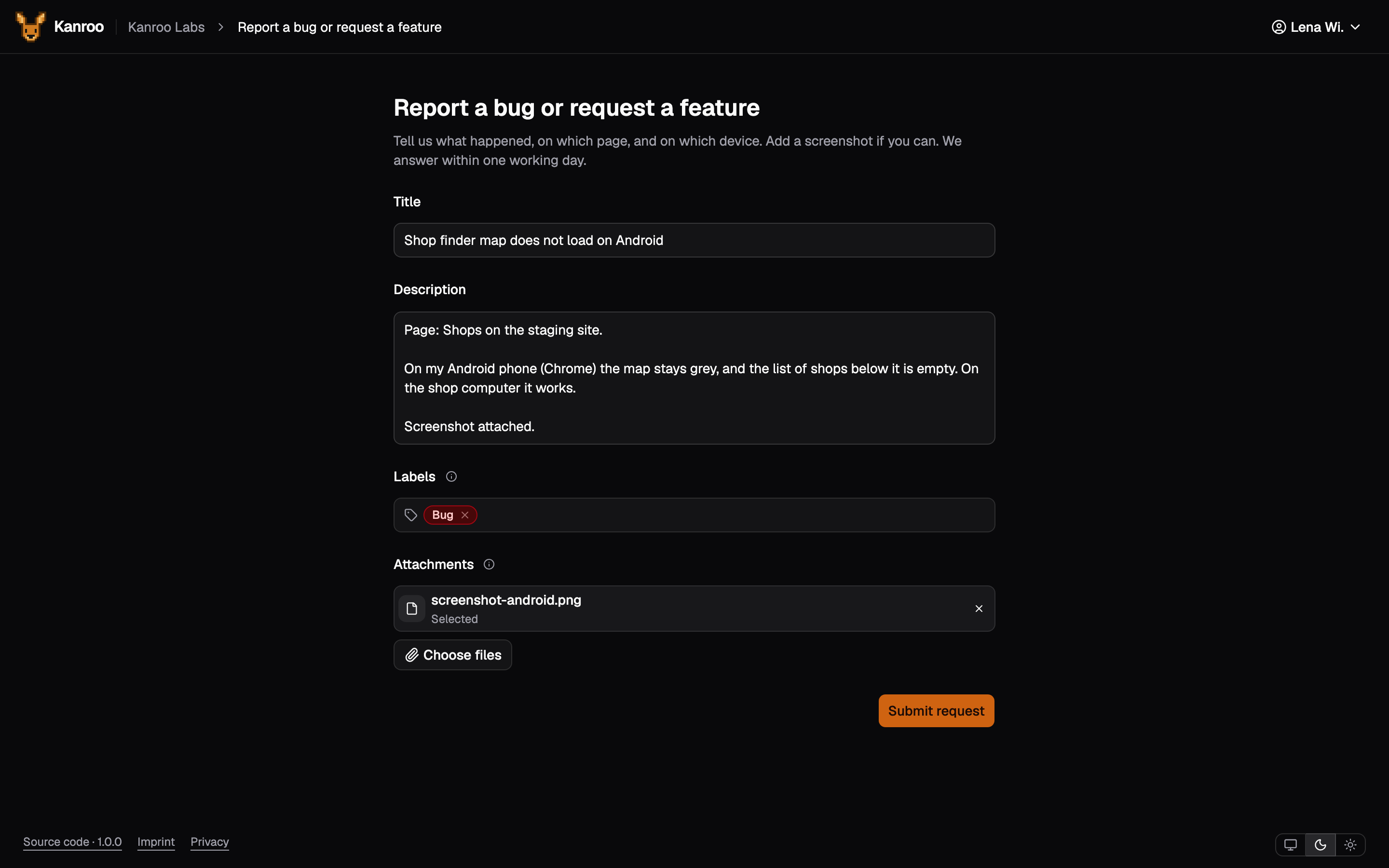Show the Labels info tooltip icon
Image resolution: width=1389 pixels, height=868 pixels.
point(451,476)
